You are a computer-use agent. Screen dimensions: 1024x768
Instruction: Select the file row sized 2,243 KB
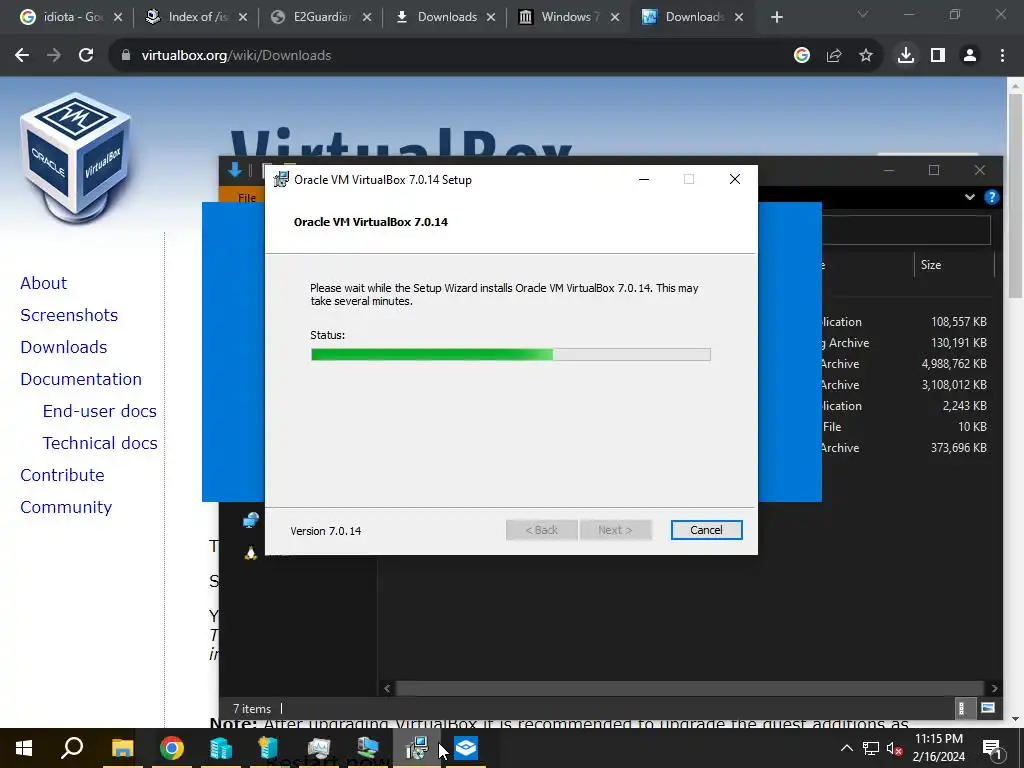[907, 406]
